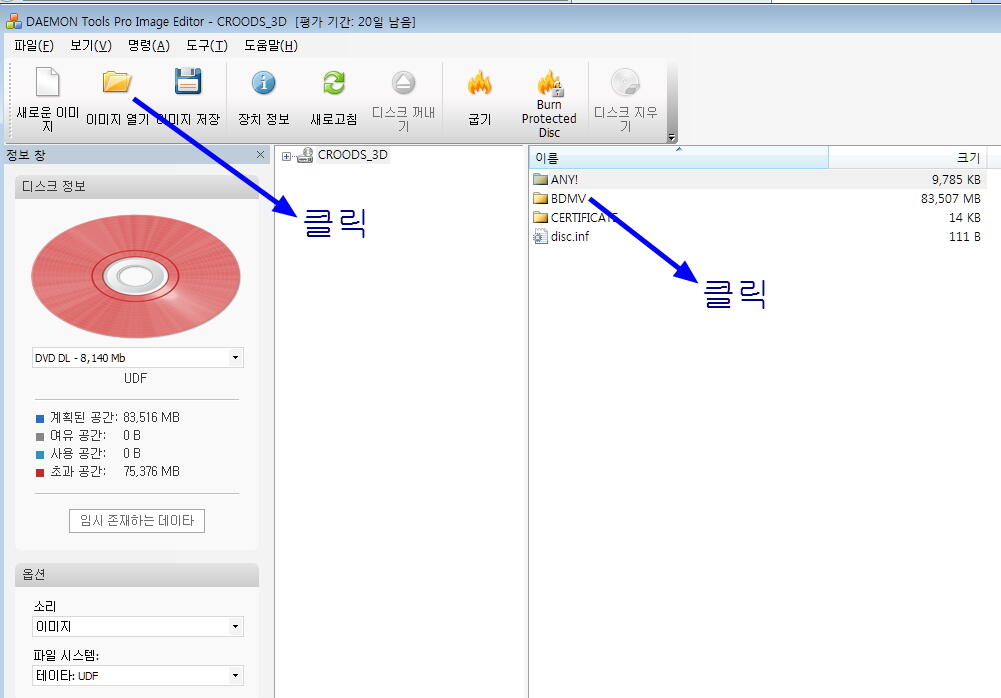Click the Burn (굽기) flame icon

[x=479, y=82]
